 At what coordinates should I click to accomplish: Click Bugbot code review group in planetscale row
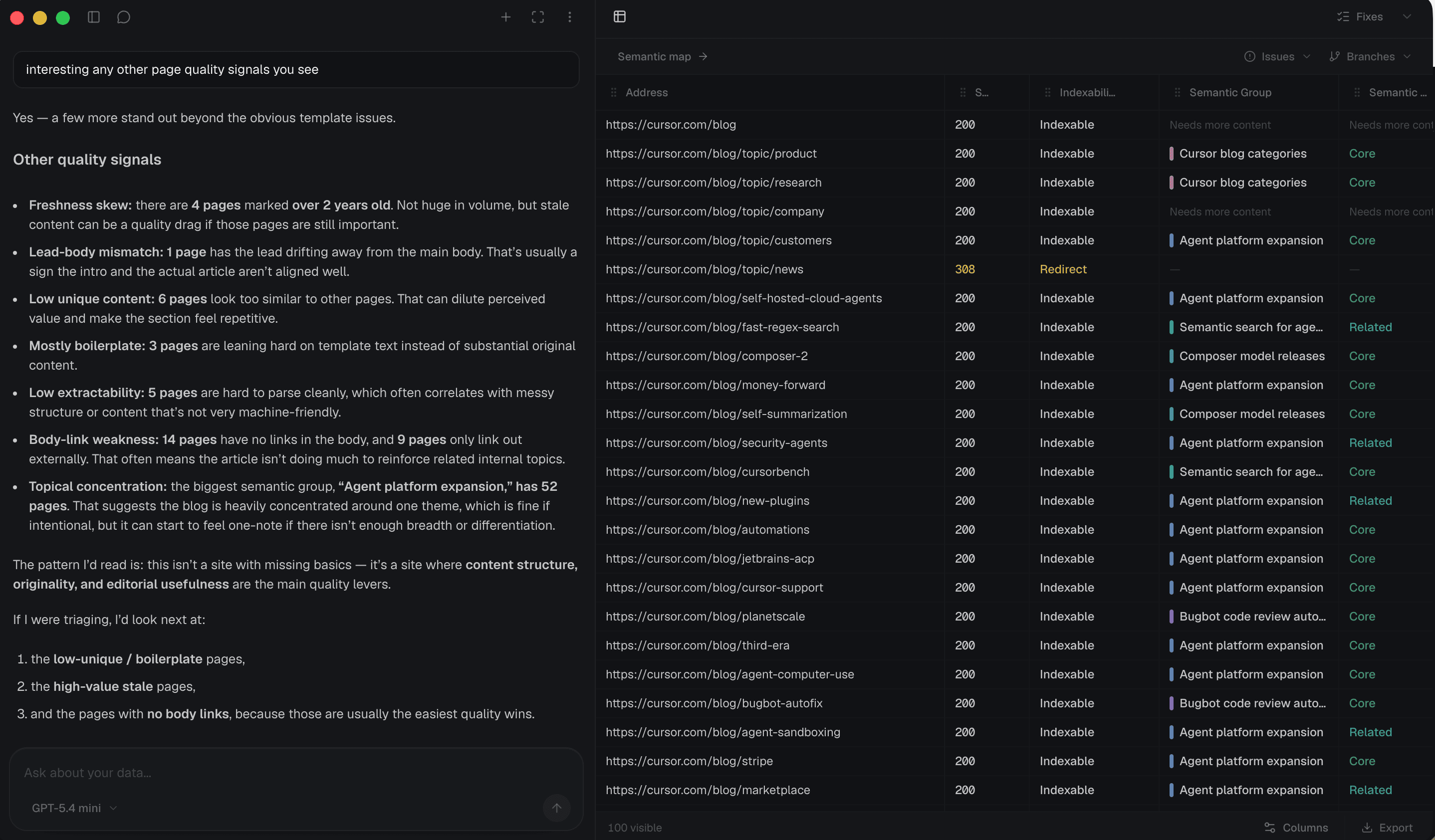tap(1252, 617)
